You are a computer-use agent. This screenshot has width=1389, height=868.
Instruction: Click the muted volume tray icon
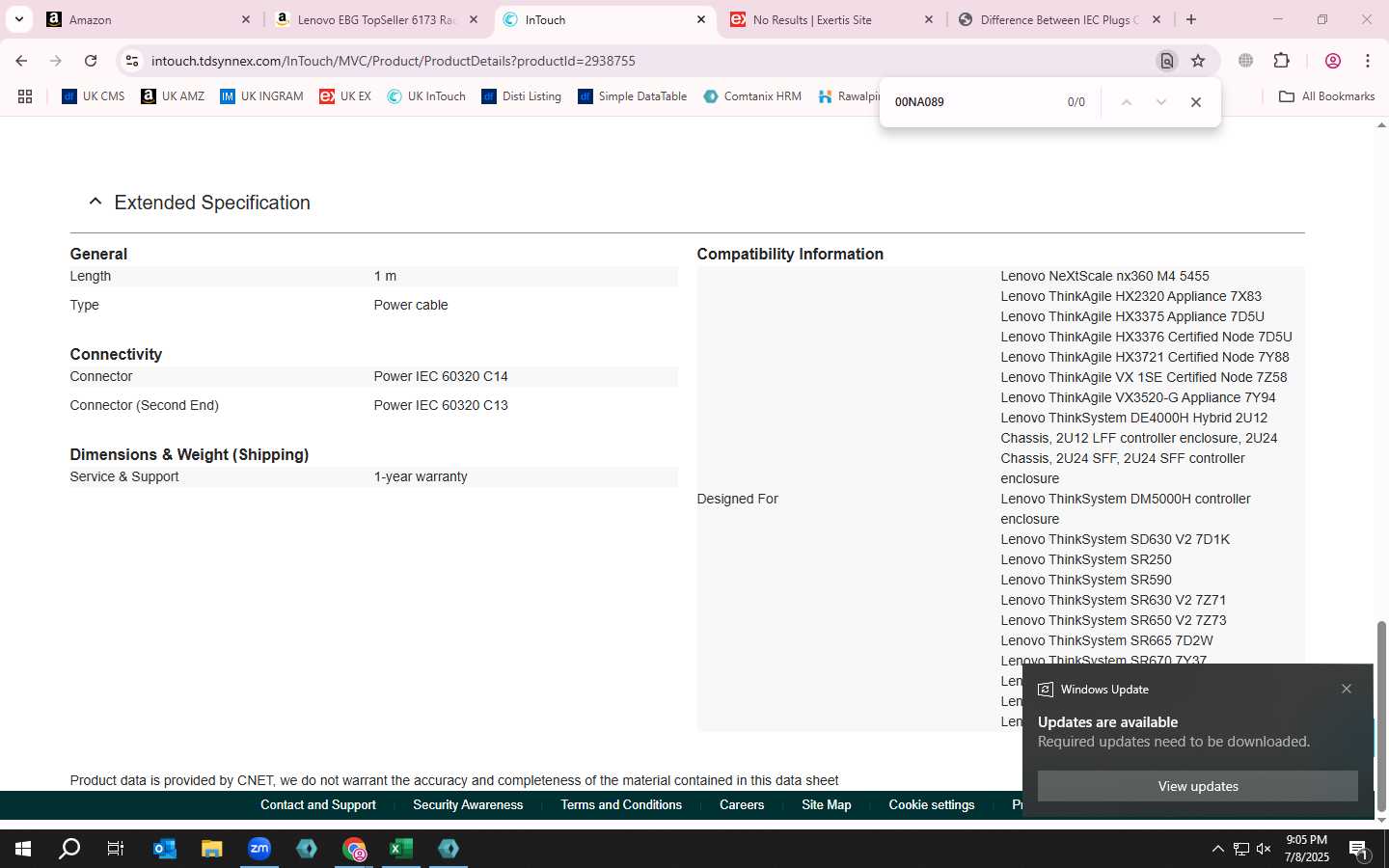[x=1264, y=849]
